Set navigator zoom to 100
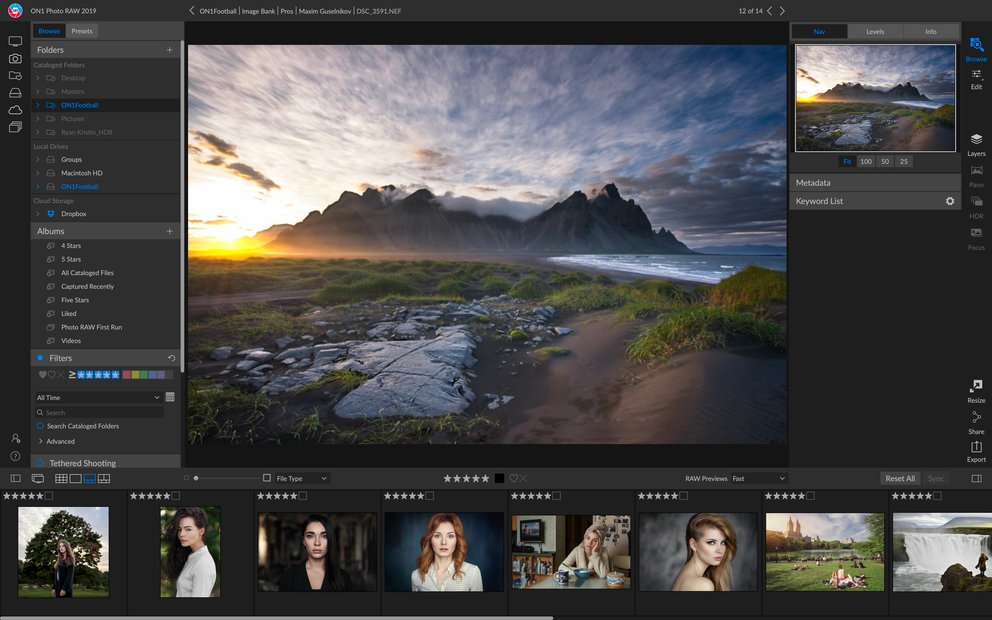Screen dimensions: 992x620 pos(866,161)
